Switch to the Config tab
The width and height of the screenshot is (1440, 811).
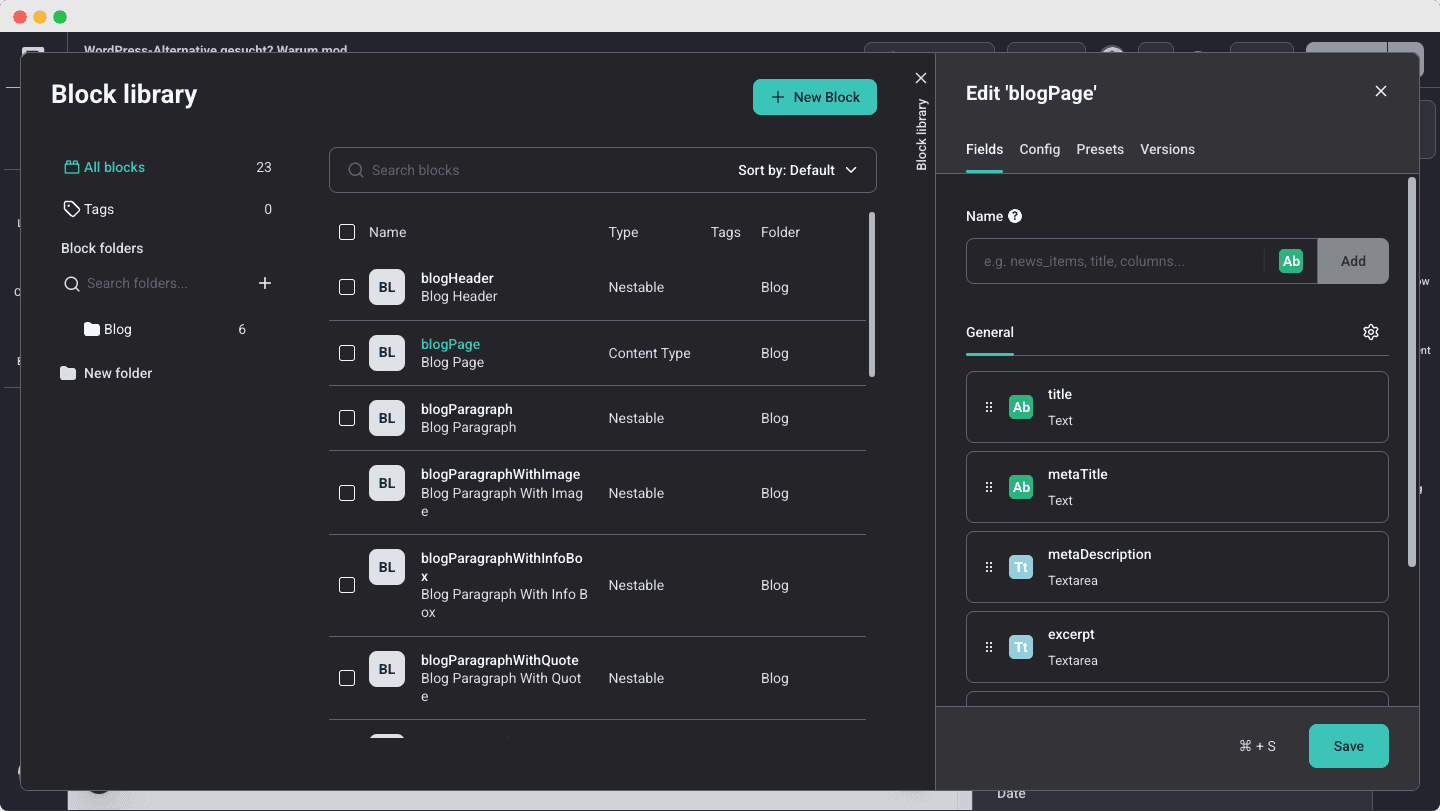[x=1040, y=149]
